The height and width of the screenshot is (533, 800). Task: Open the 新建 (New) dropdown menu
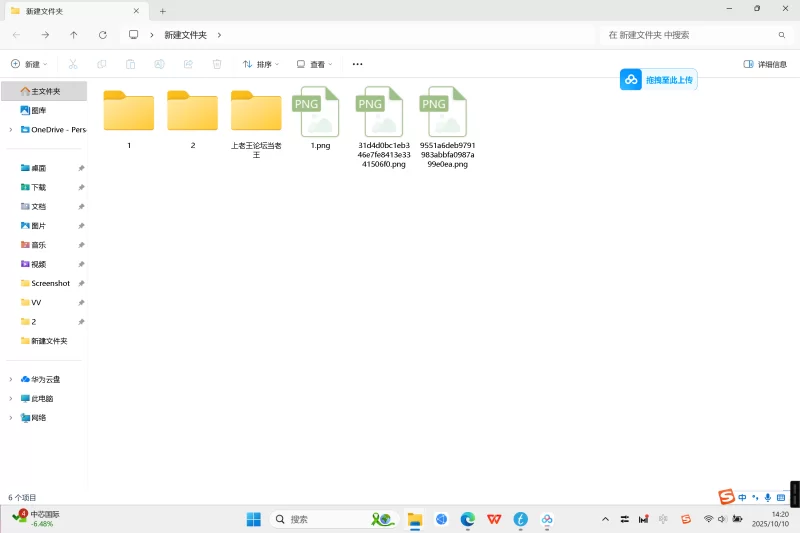(x=29, y=64)
